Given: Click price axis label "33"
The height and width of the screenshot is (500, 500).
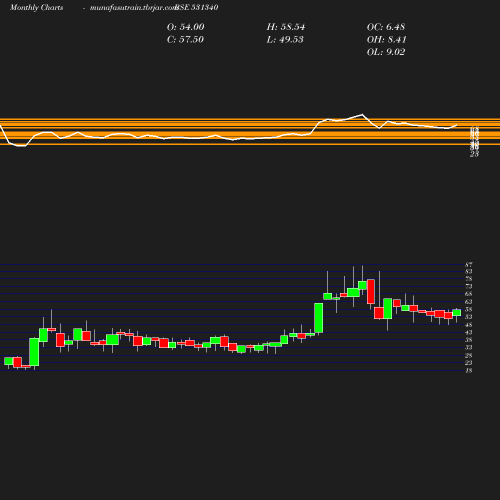Looking at the screenshot, I should pyautogui.click(x=469, y=347).
